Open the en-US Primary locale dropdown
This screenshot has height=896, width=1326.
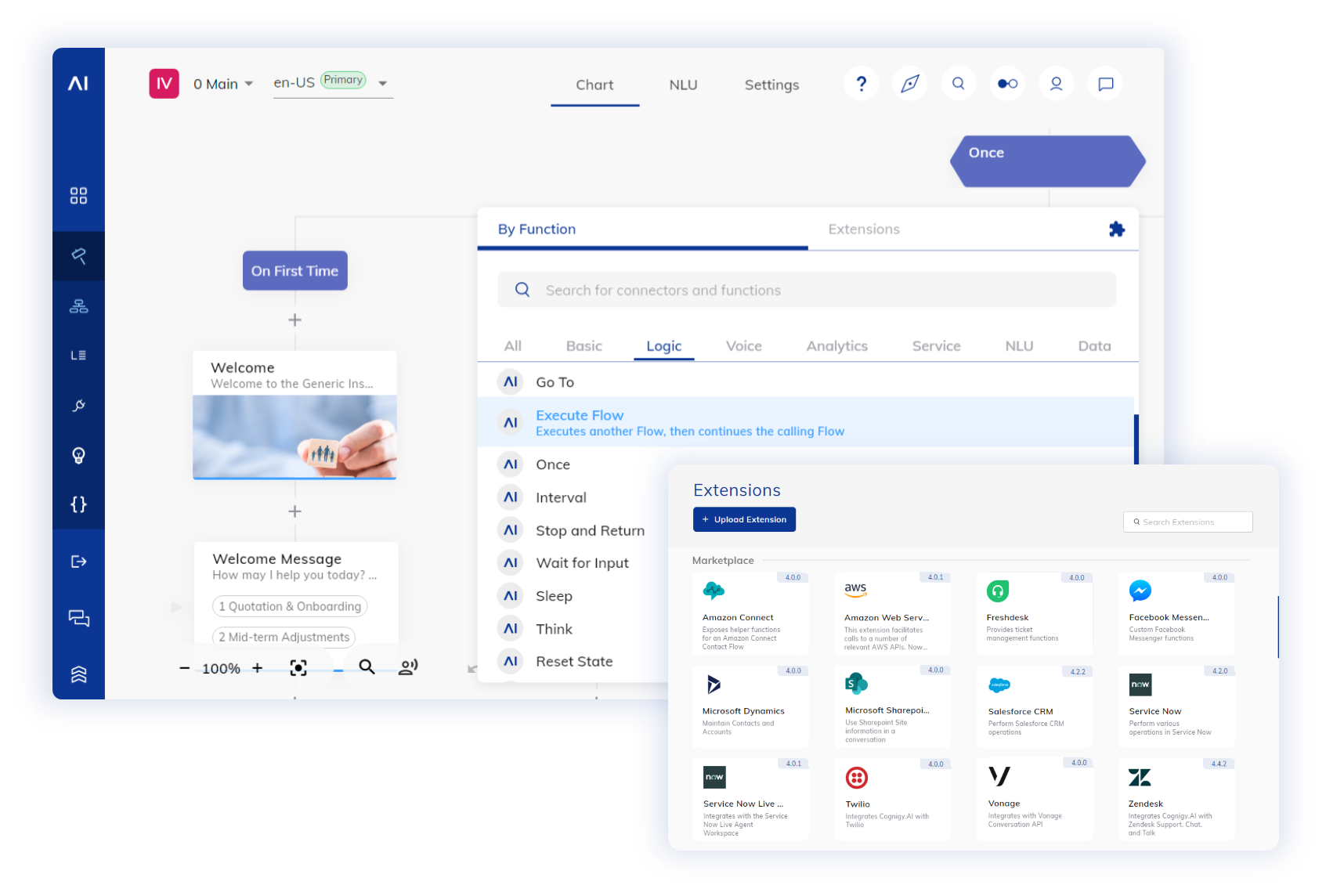(x=332, y=83)
